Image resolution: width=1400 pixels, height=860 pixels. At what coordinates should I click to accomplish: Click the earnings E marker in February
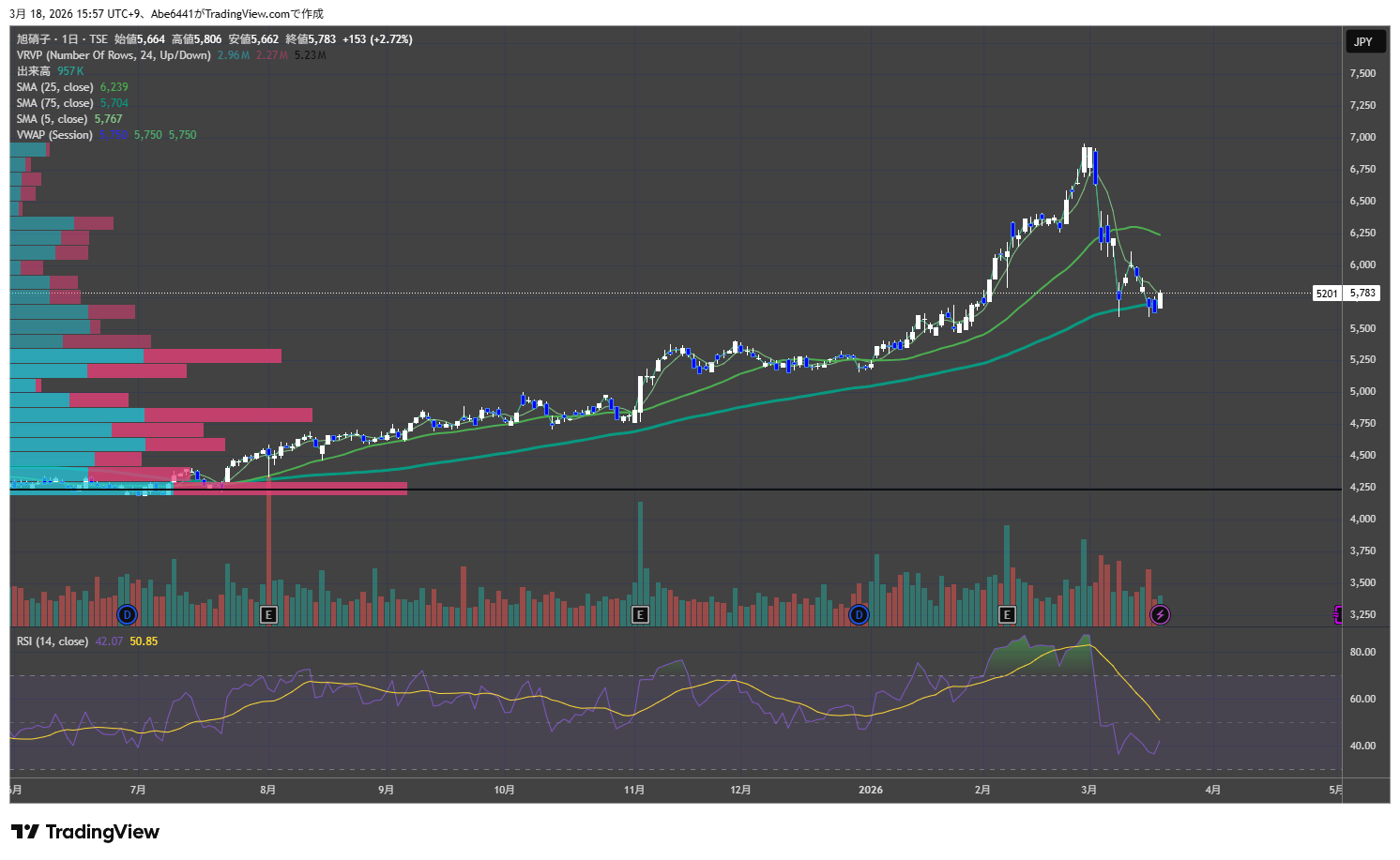[x=1007, y=615]
